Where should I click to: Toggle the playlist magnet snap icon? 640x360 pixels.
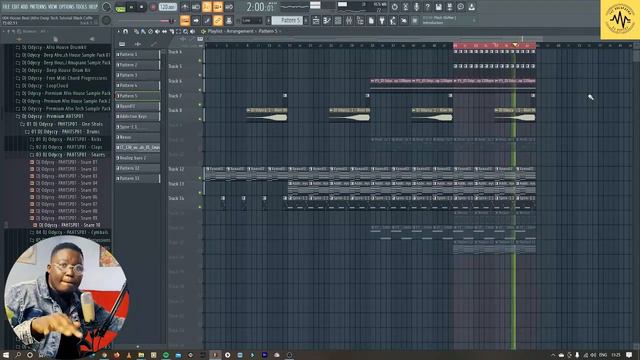pos(125,31)
